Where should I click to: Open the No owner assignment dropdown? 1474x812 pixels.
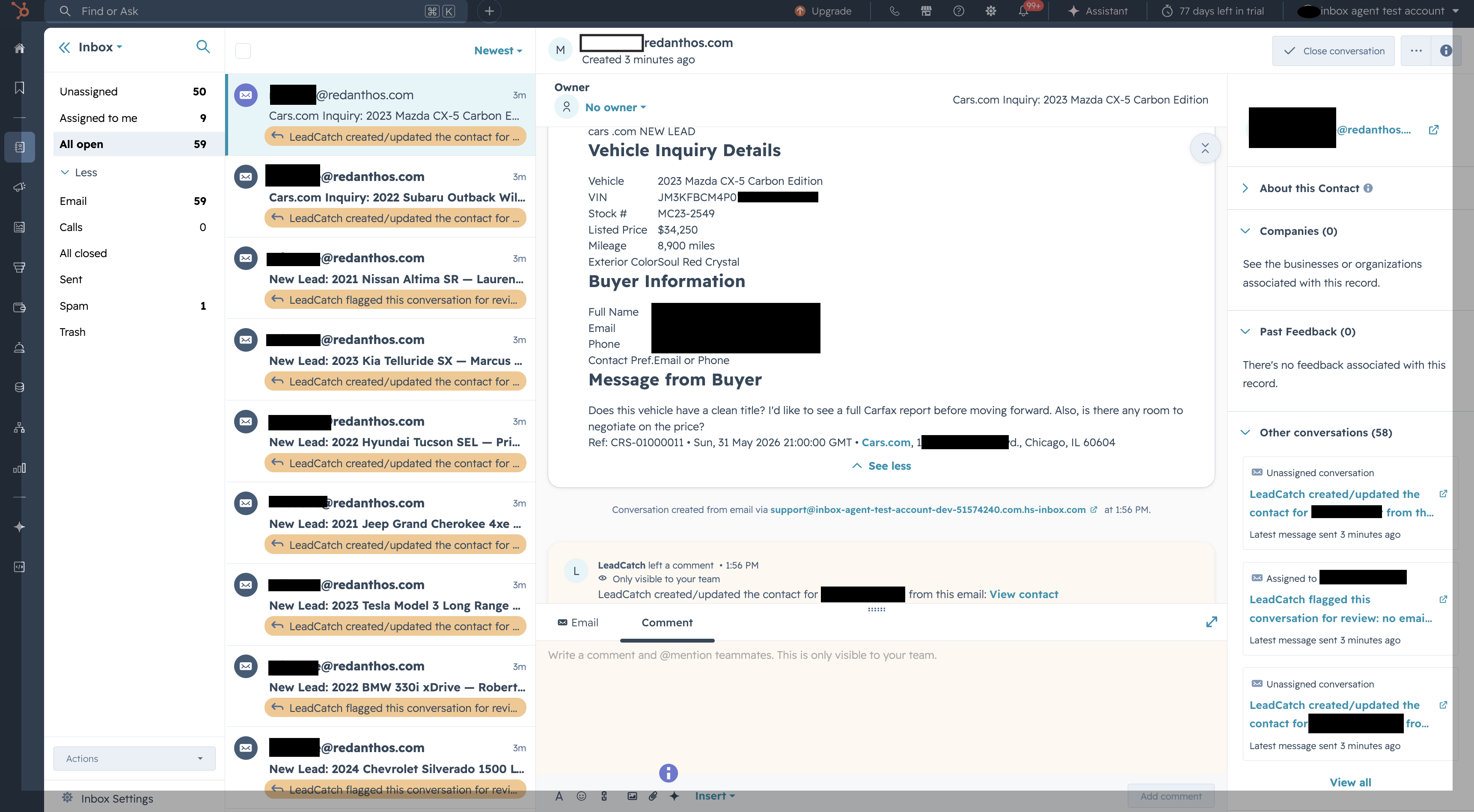coord(615,107)
